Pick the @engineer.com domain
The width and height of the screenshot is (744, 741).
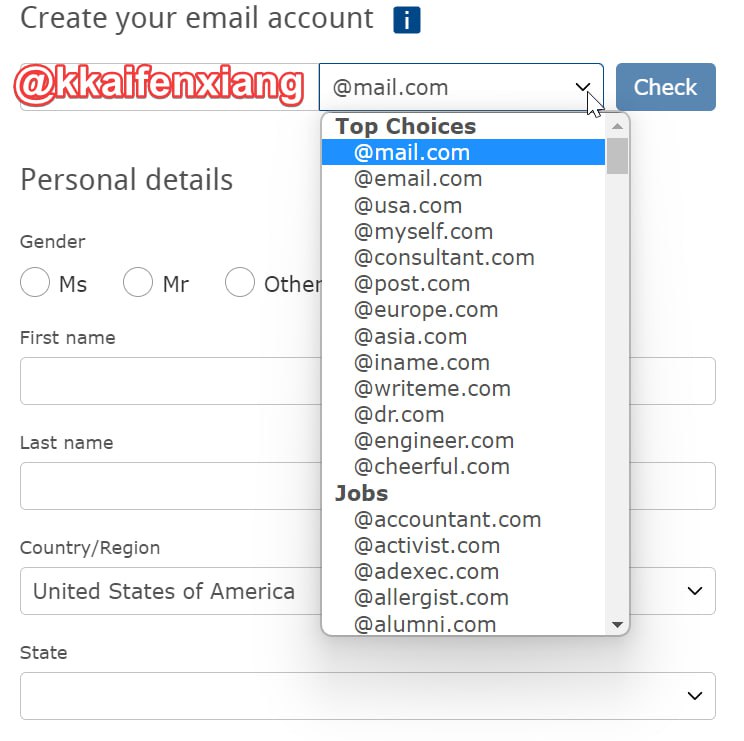click(x=434, y=440)
